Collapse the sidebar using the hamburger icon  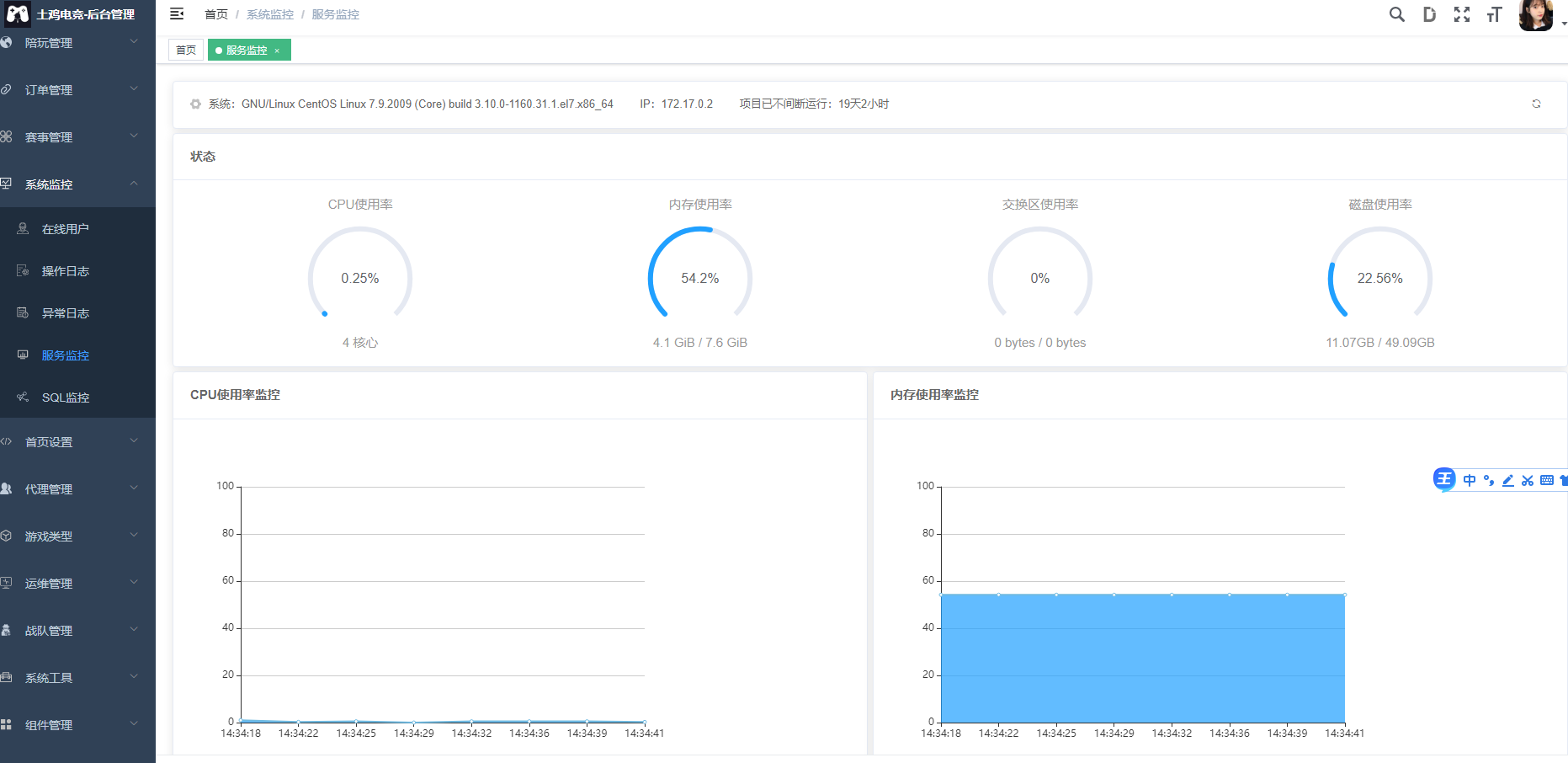pos(177,14)
